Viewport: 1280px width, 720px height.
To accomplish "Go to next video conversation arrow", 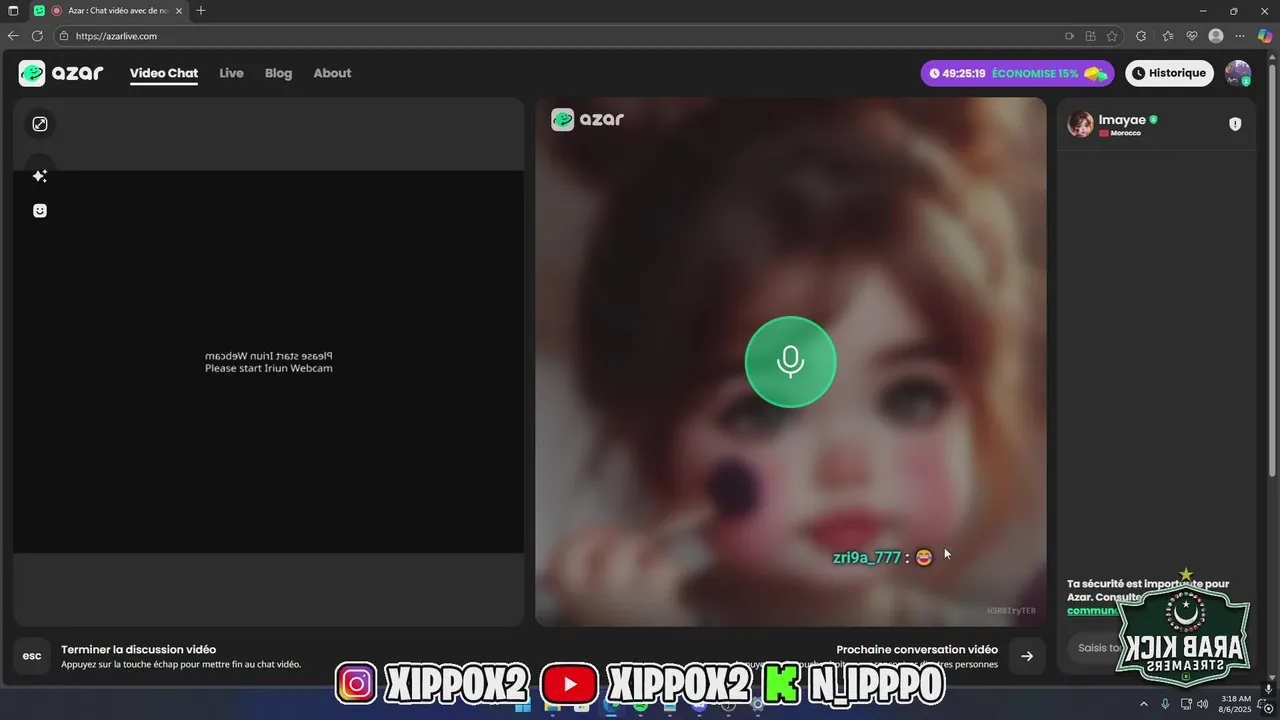I will click(x=1027, y=656).
